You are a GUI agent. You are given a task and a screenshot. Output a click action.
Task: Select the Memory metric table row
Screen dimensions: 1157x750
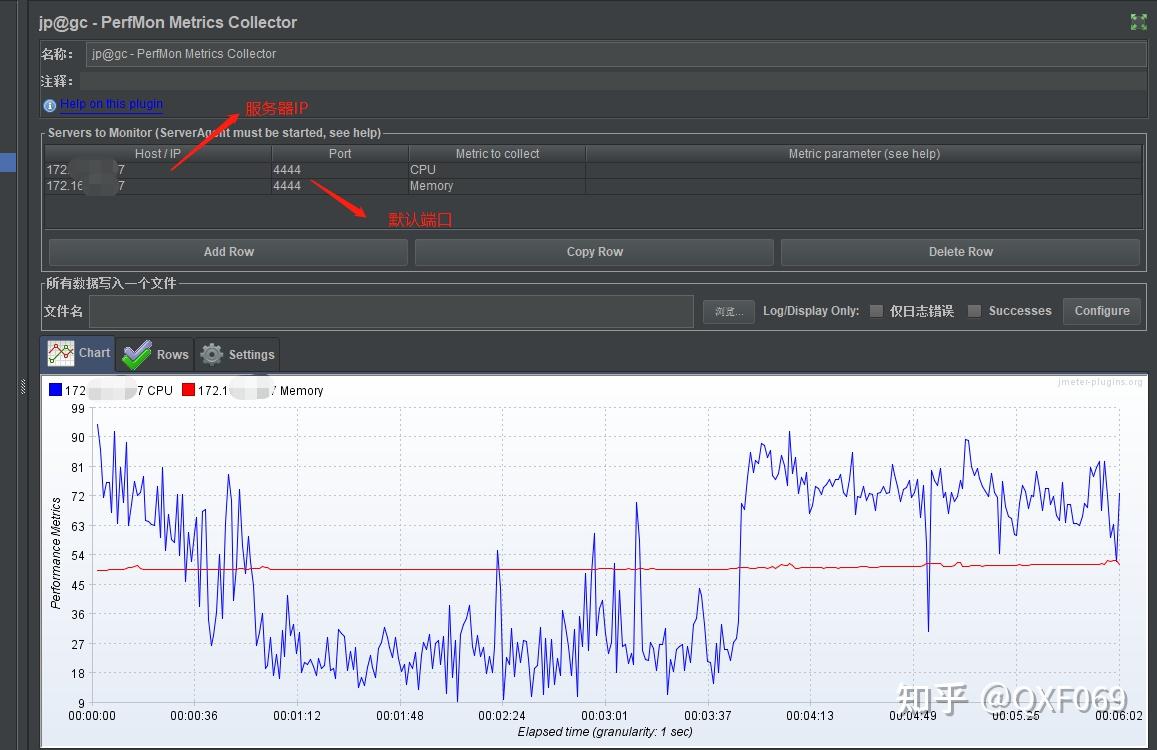[x=593, y=186]
